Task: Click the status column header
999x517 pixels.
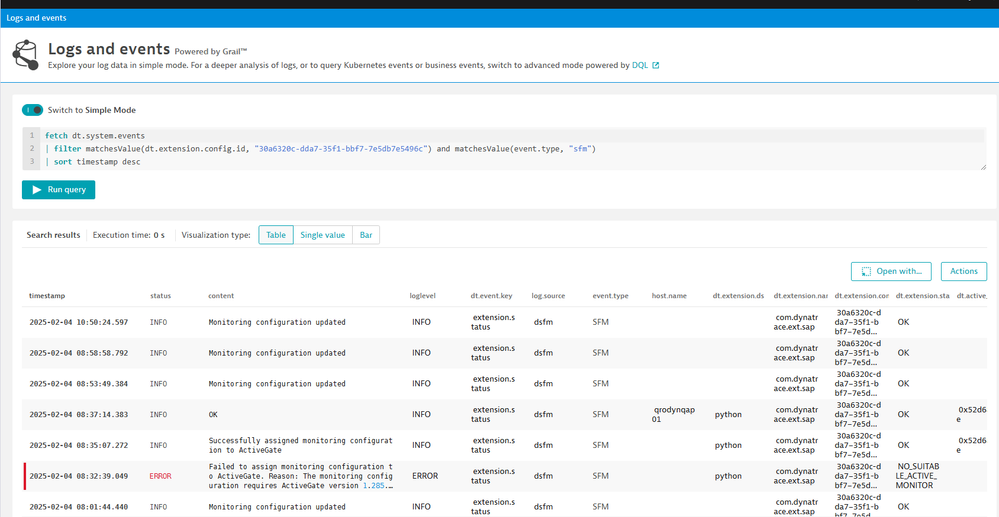Action: coord(160,296)
